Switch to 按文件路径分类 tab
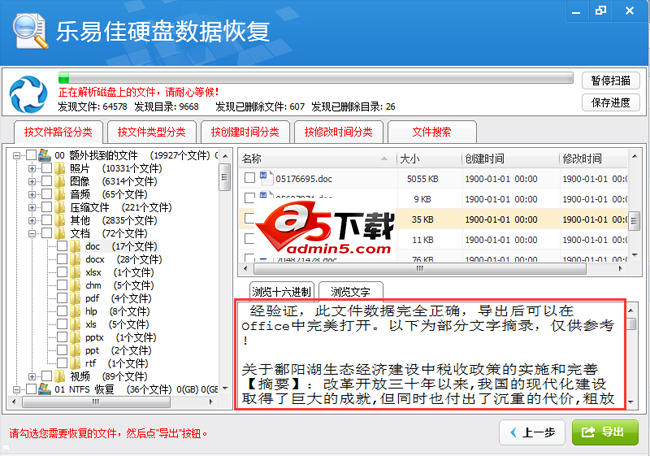 point(58,132)
